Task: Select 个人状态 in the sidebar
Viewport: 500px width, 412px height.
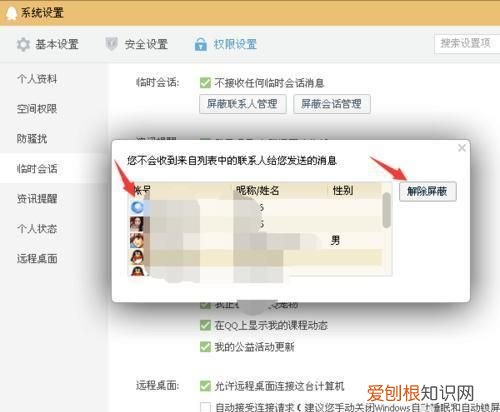Action: pos(37,229)
